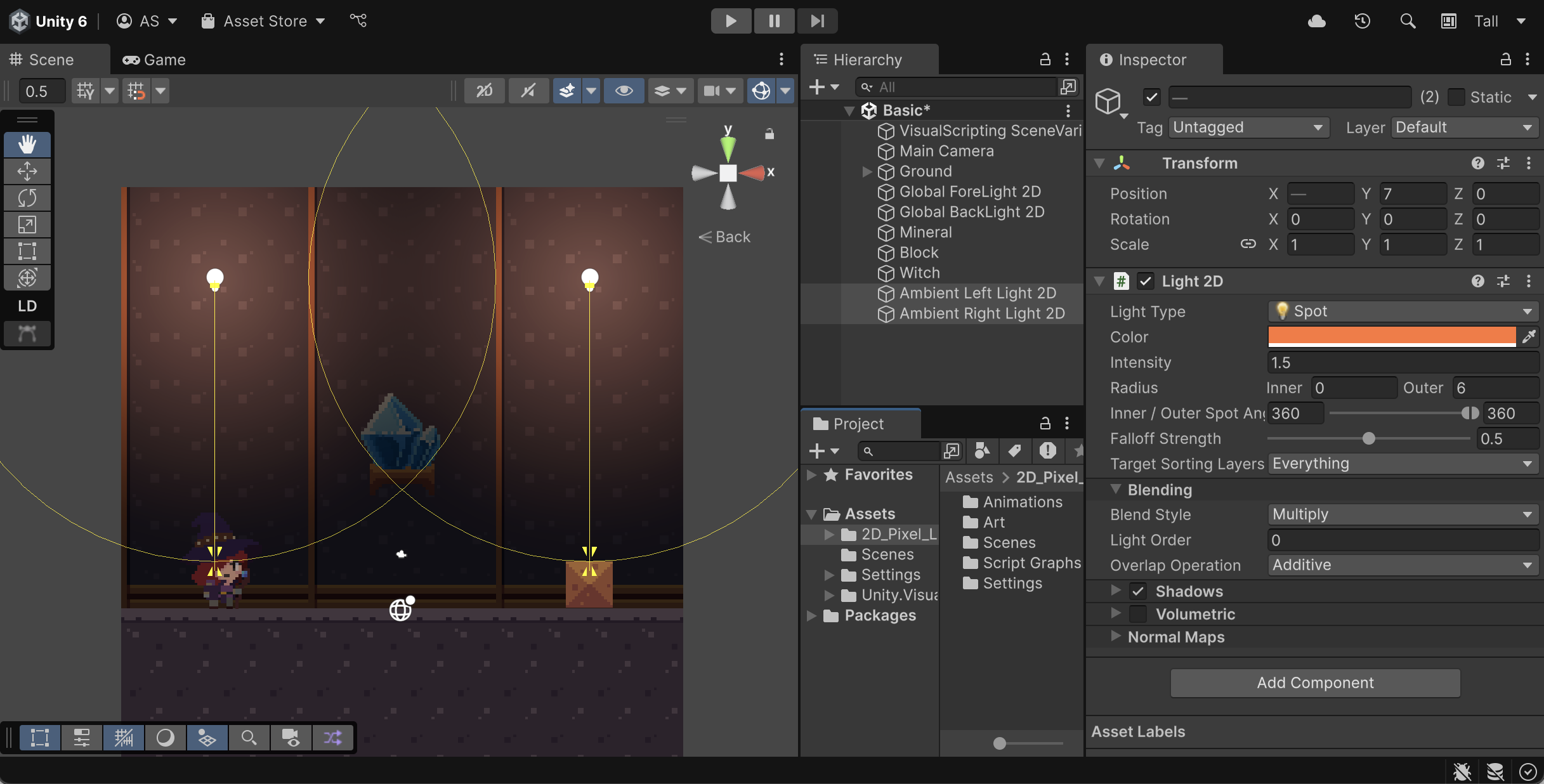1544x784 pixels.
Task: Click the Add Component button
Action: (x=1315, y=683)
